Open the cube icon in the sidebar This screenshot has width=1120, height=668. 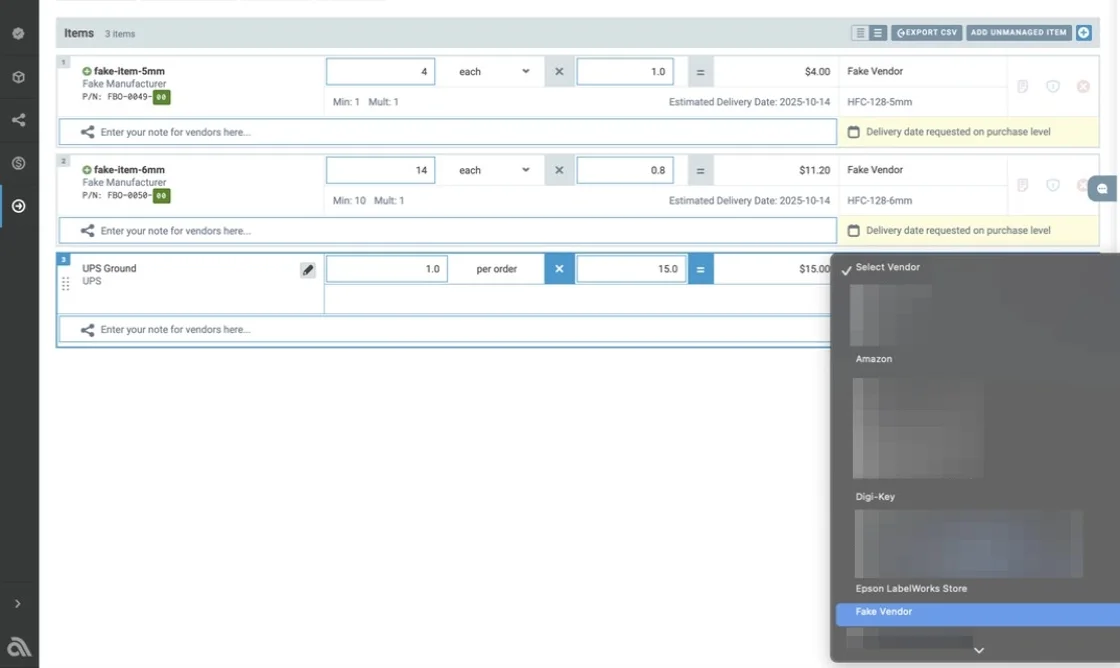(18, 77)
